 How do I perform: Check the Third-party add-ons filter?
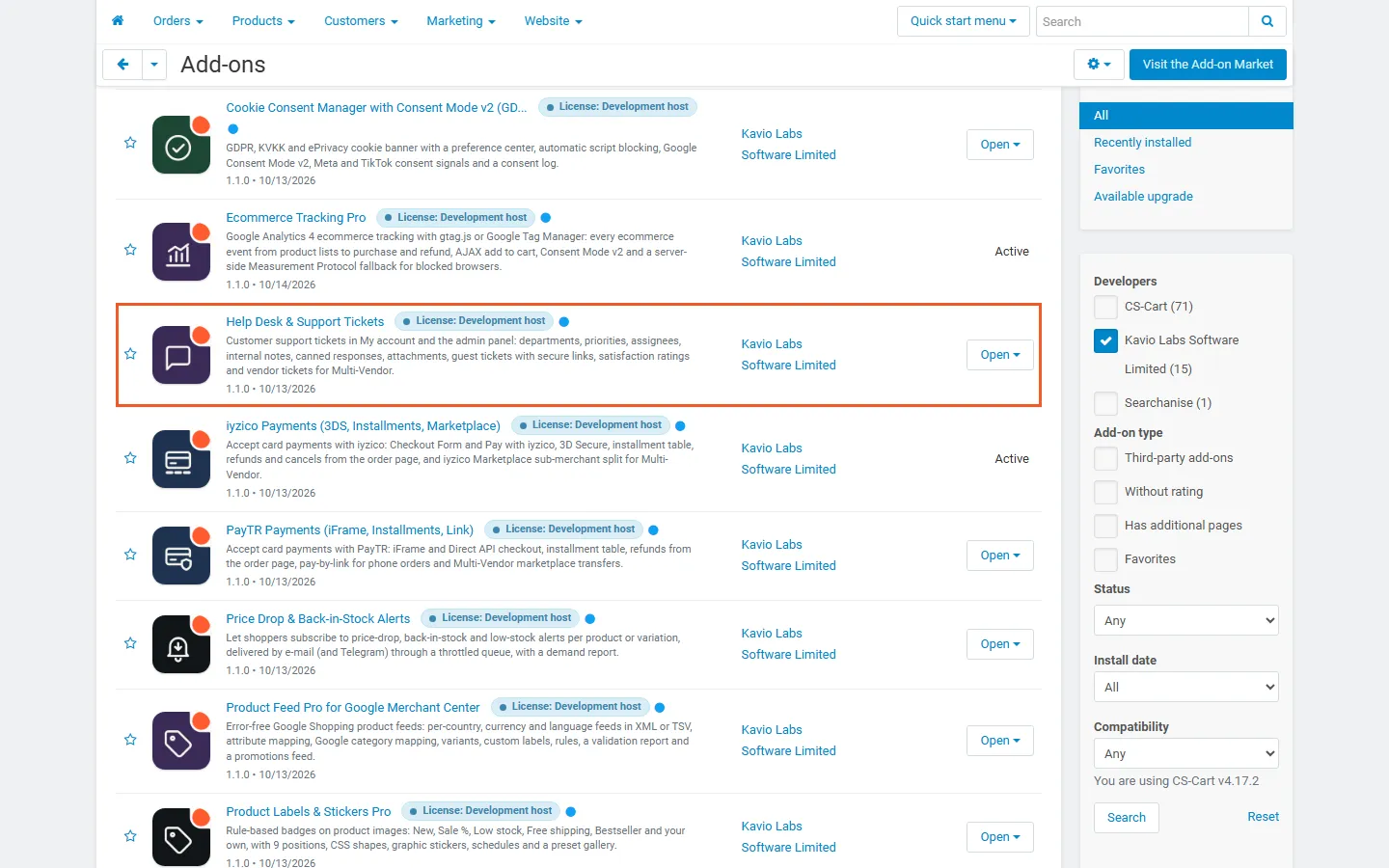tap(1105, 458)
